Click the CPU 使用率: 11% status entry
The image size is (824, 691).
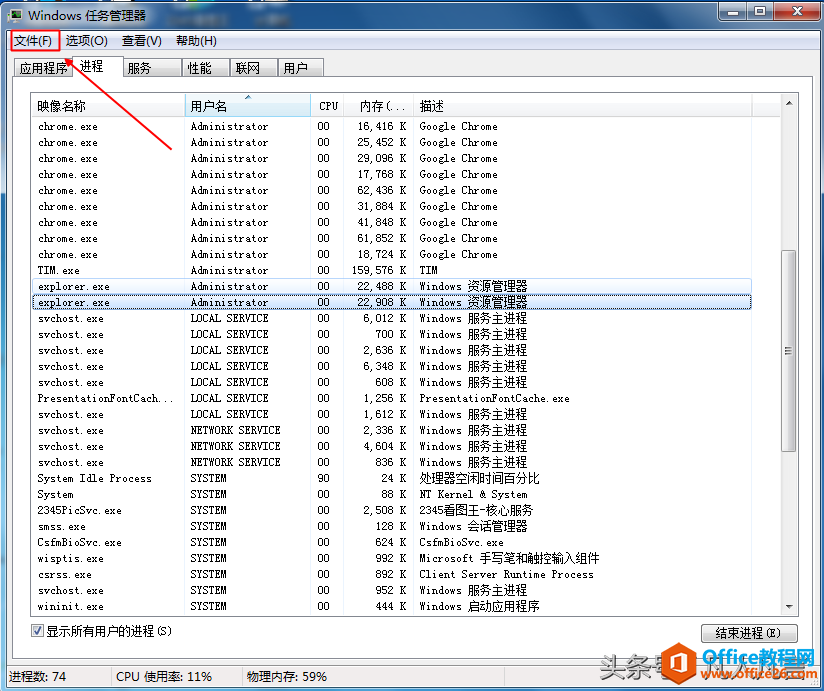click(x=164, y=676)
